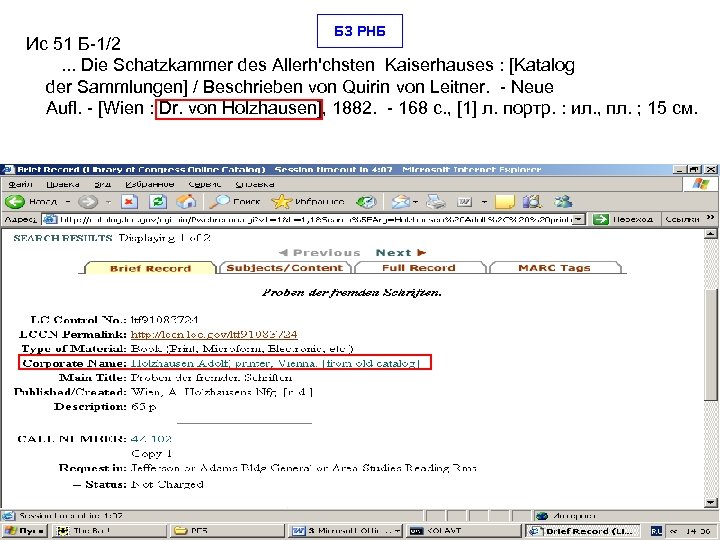Click the Ссылки links toolbar label

[682, 219]
